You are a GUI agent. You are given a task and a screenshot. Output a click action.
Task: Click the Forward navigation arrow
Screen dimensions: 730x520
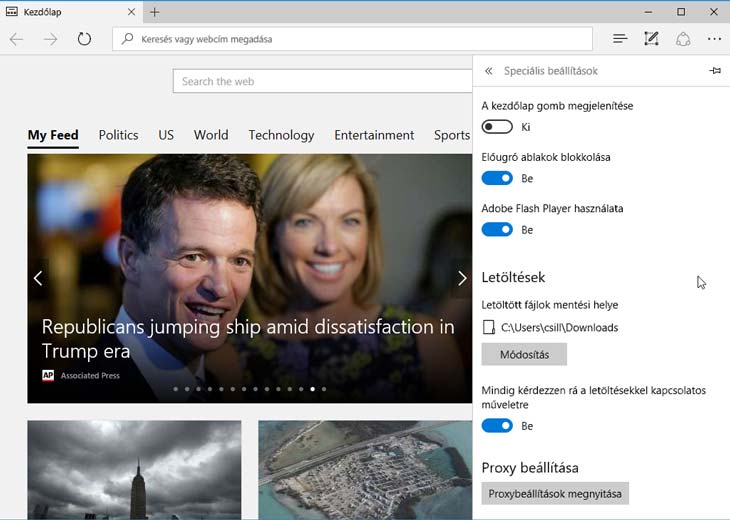(x=50, y=39)
